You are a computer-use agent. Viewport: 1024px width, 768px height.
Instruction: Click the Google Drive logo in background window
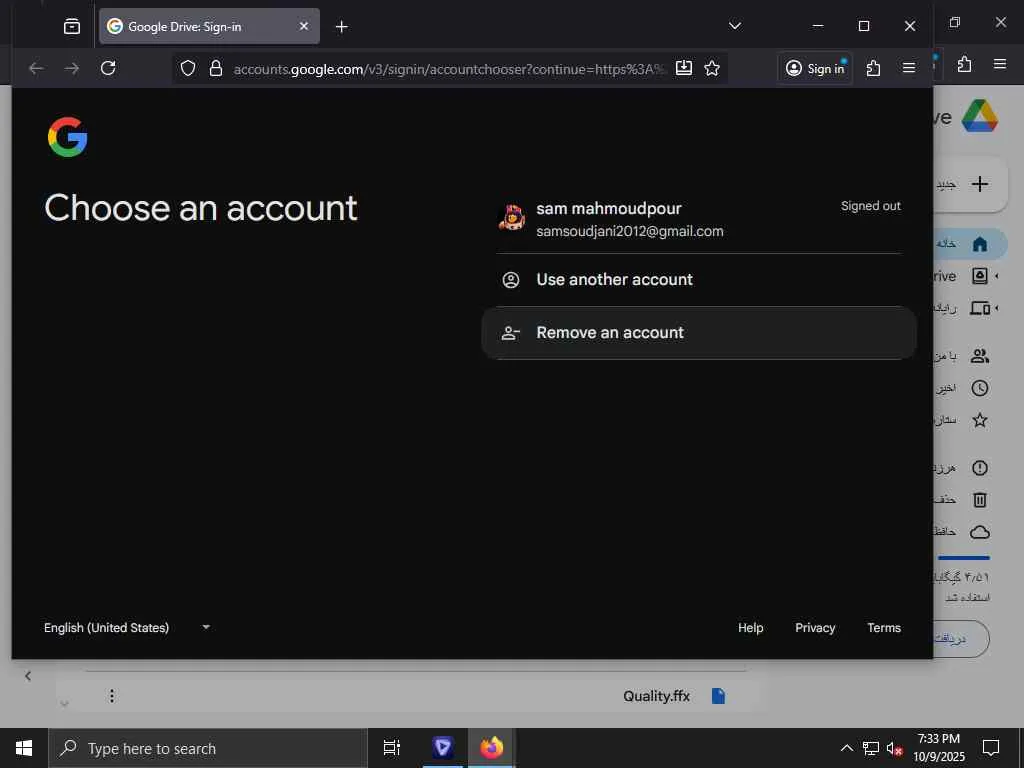point(980,116)
